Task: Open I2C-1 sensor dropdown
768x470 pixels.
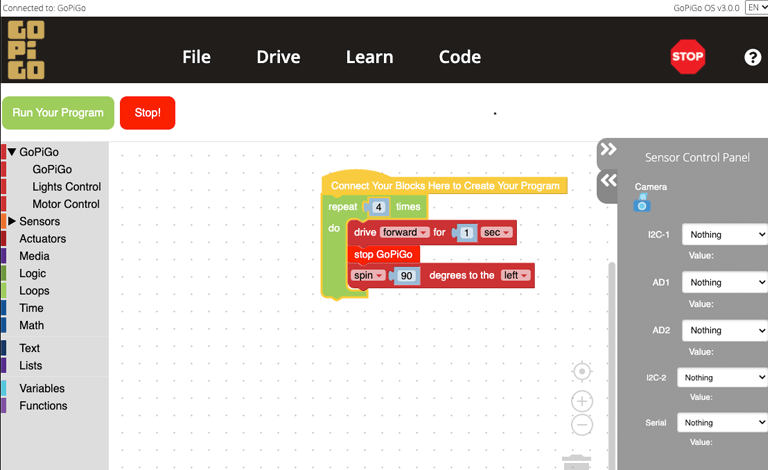Action: pyautogui.click(x=724, y=235)
